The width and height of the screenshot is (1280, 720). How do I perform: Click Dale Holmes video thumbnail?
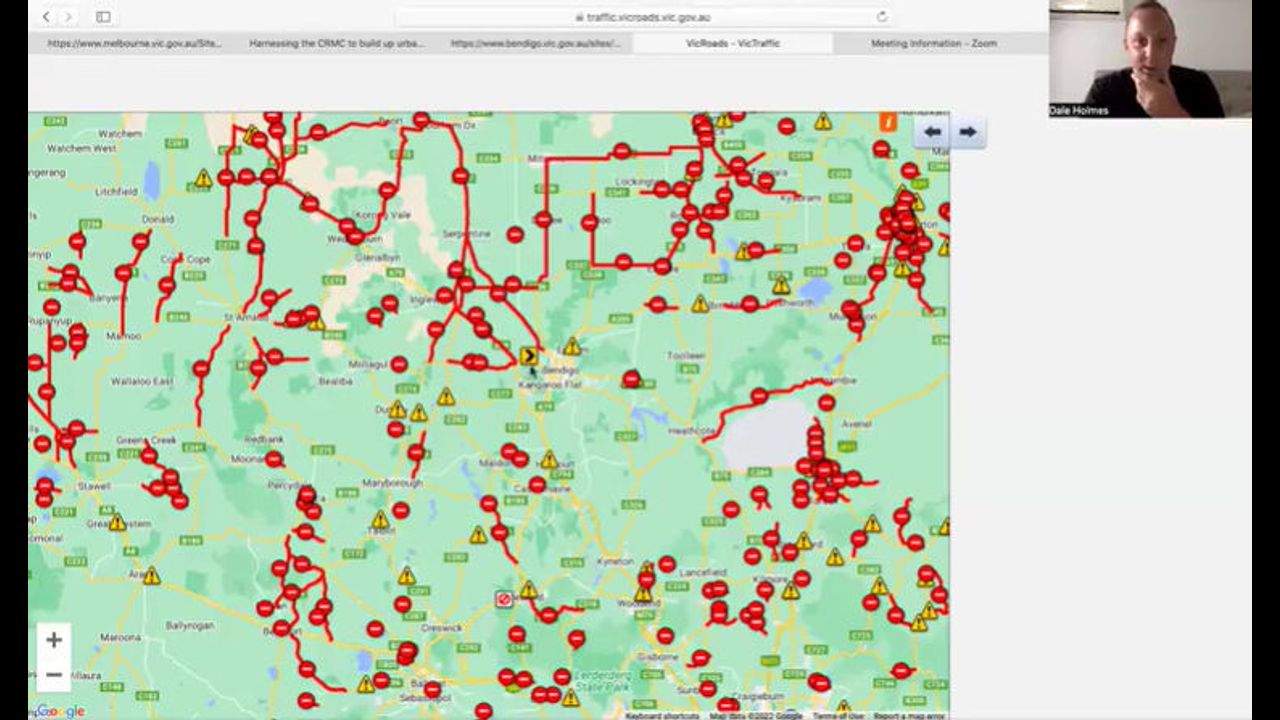point(1150,59)
